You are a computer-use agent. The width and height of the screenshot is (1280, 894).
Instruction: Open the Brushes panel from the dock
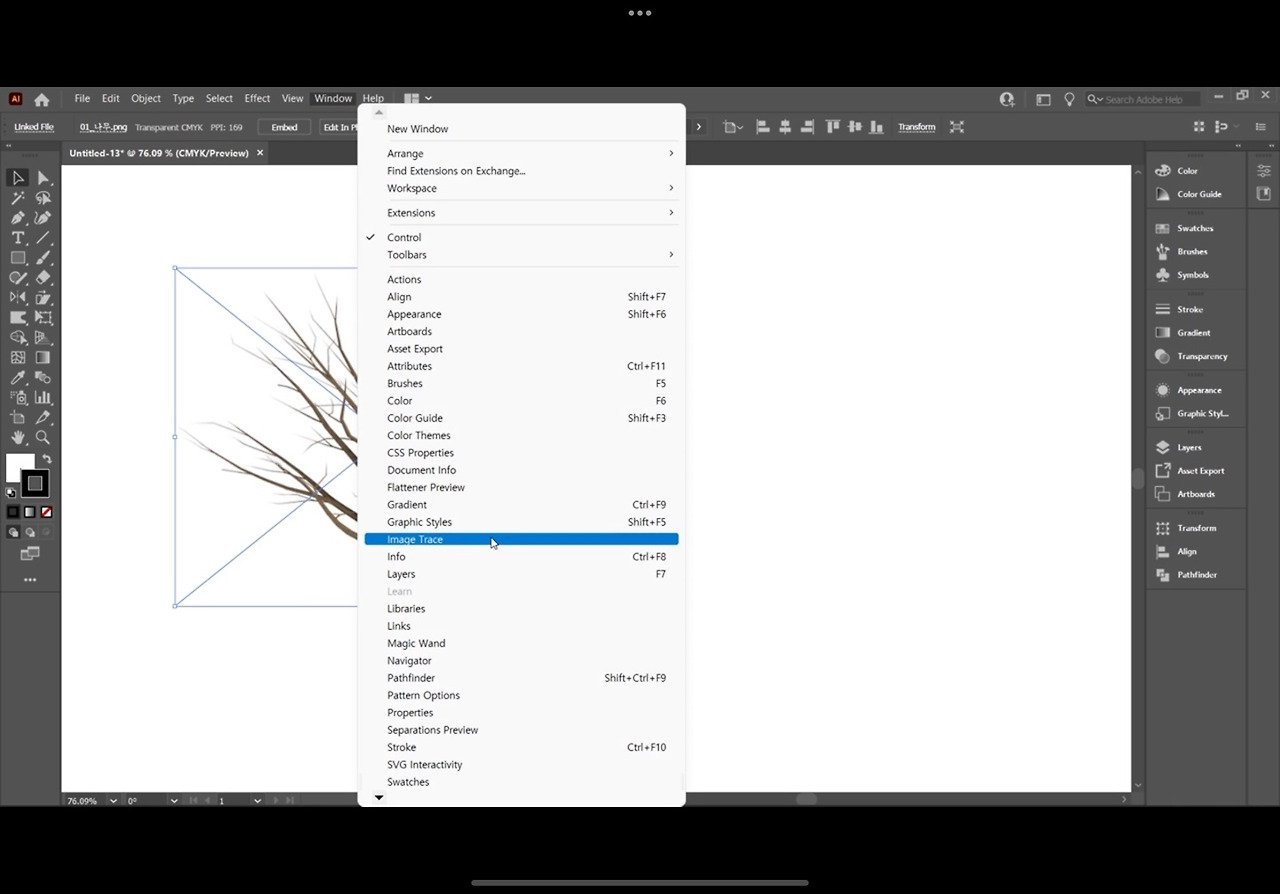click(1192, 252)
